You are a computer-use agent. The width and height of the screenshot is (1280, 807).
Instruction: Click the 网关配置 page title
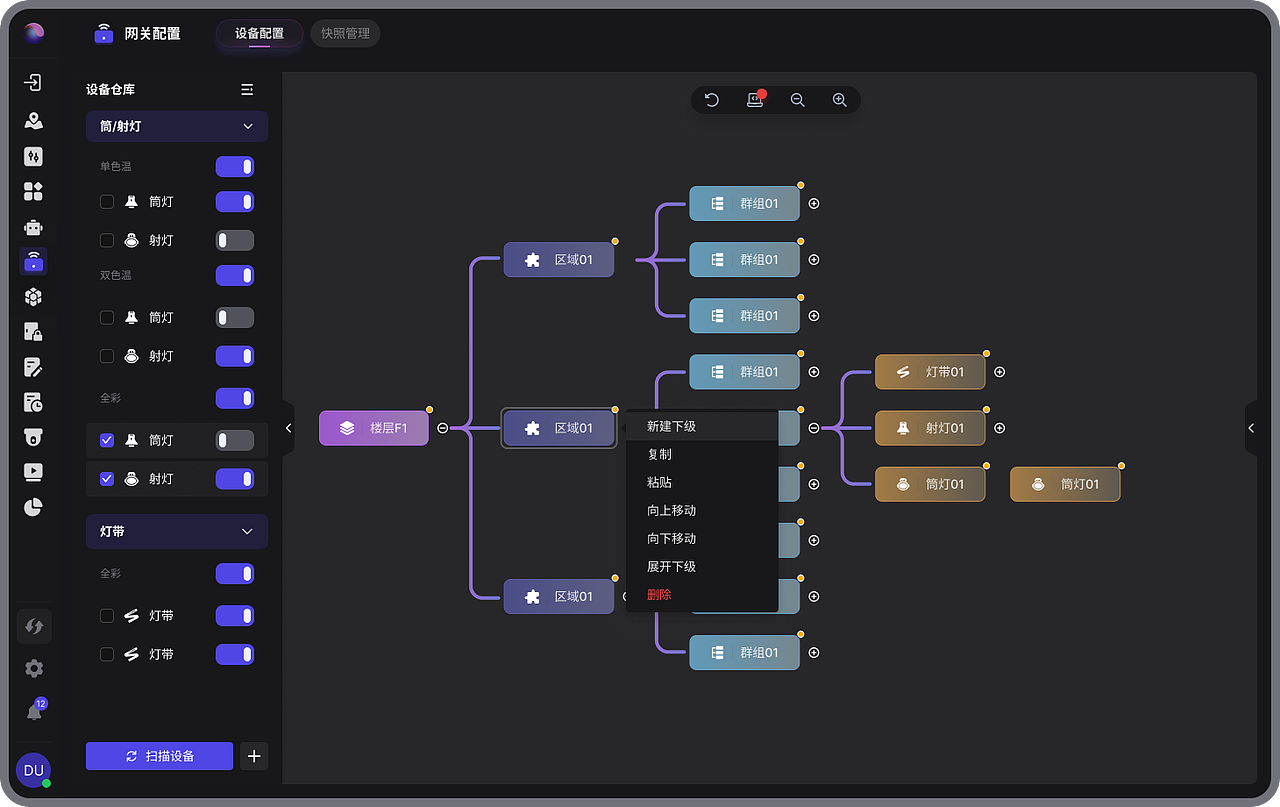pyautogui.click(x=153, y=33)
